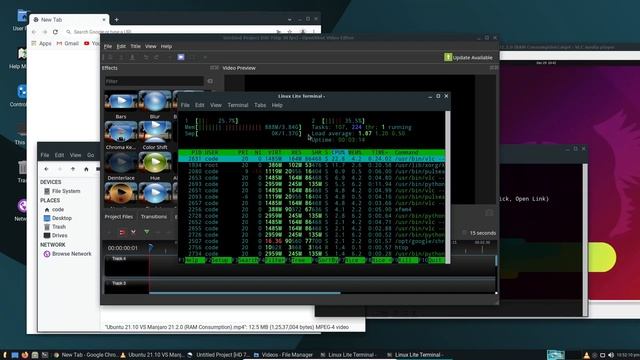Select the highlighted htop process row 2651
Image resolution: width=640 pixels, height=360 pixels.
311,158
